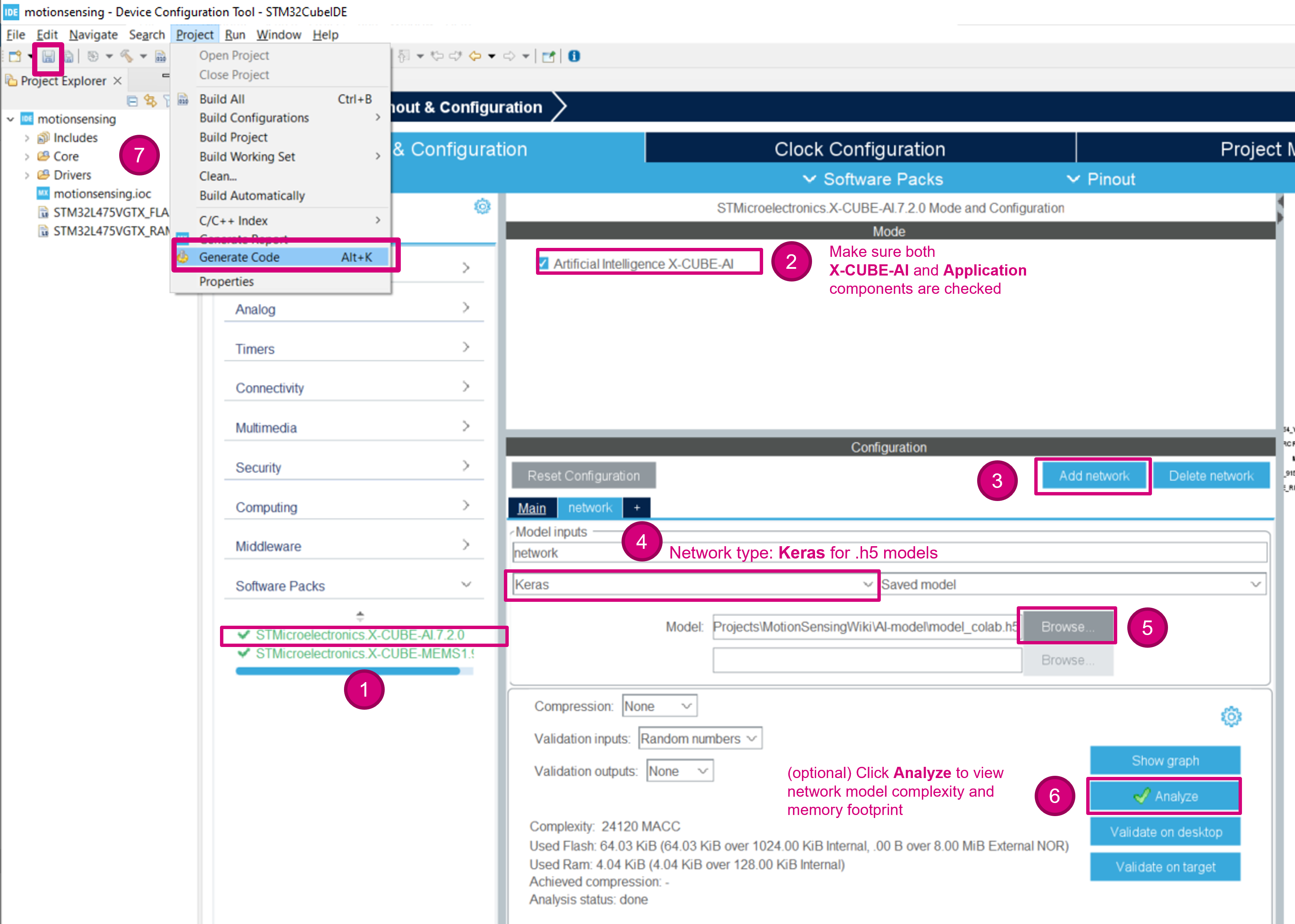This screenshot has width=1295, height=924.
Task: Click the Add network button
Action: point(1094,476)
